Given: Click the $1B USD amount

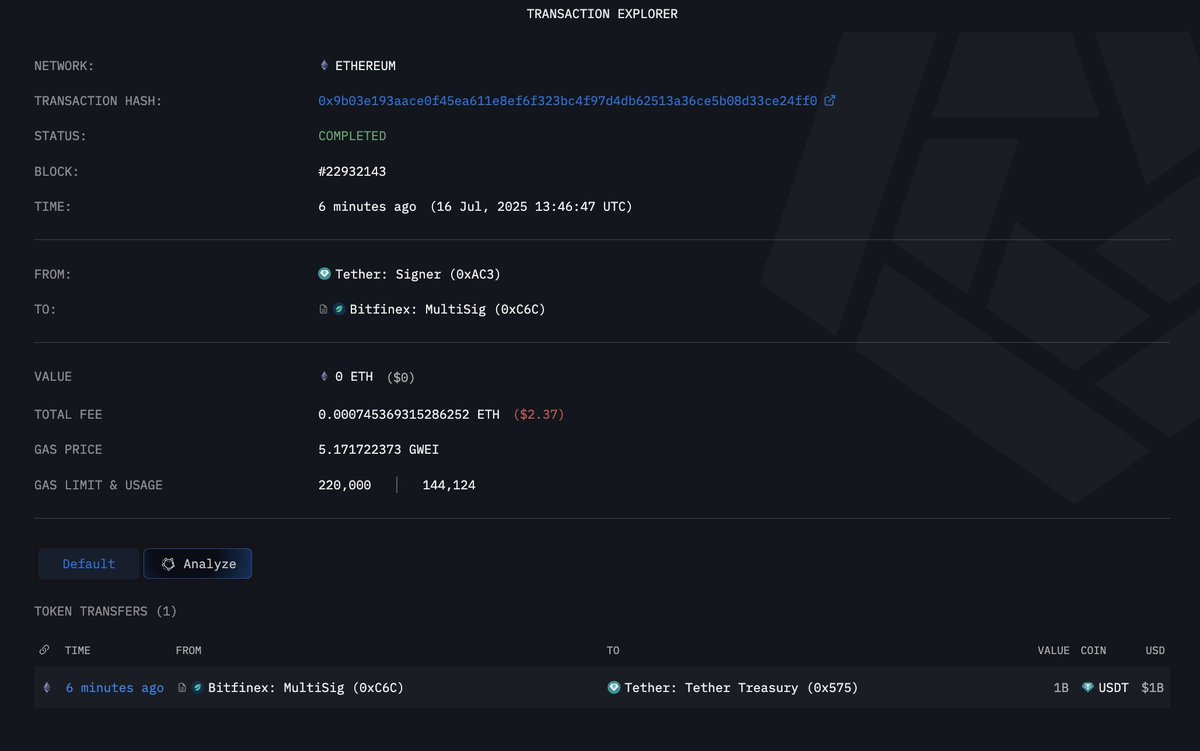Looking at the screenshot, I should [1153, 688].
